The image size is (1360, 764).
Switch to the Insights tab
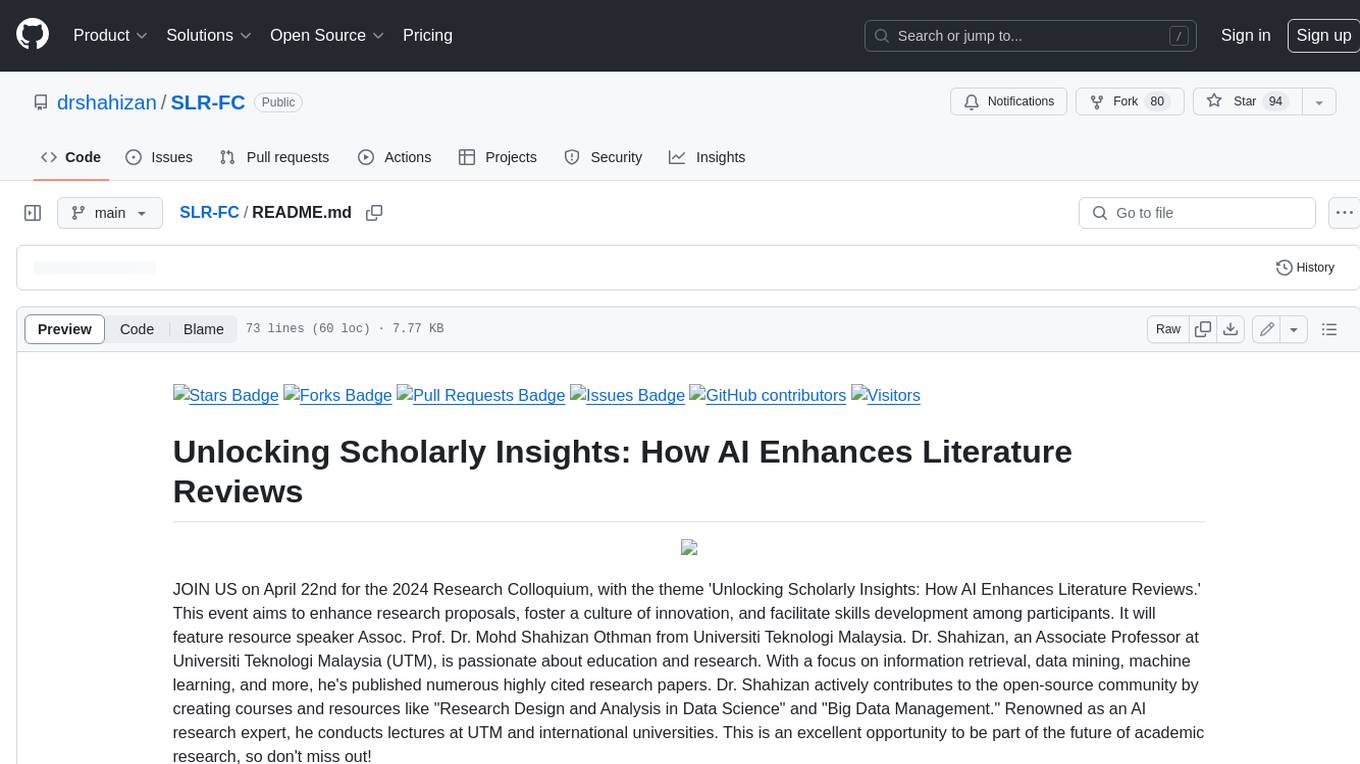[x=707, y=157]
